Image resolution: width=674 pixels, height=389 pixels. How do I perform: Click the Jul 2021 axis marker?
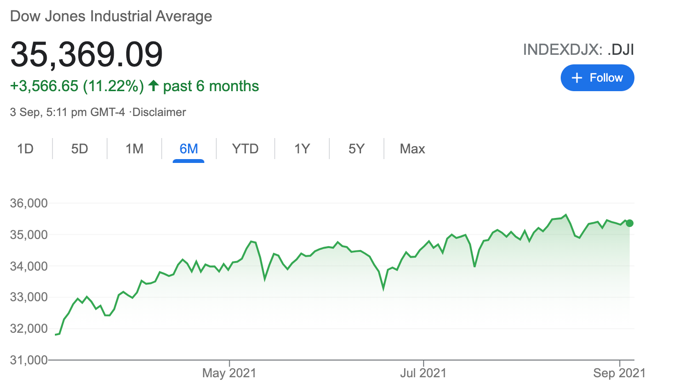click(423, 373)
